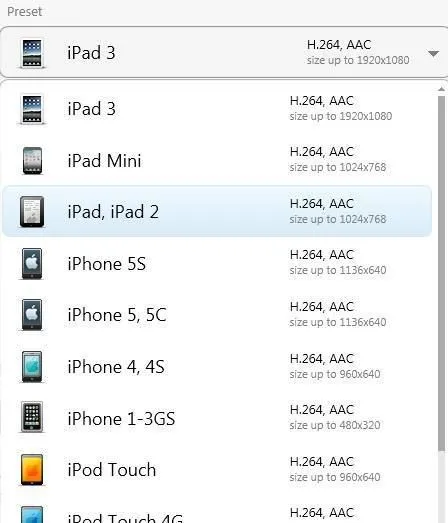Select the iPad Mini preset
Viewport: 448px width, 523px height.
coord(217,160)
